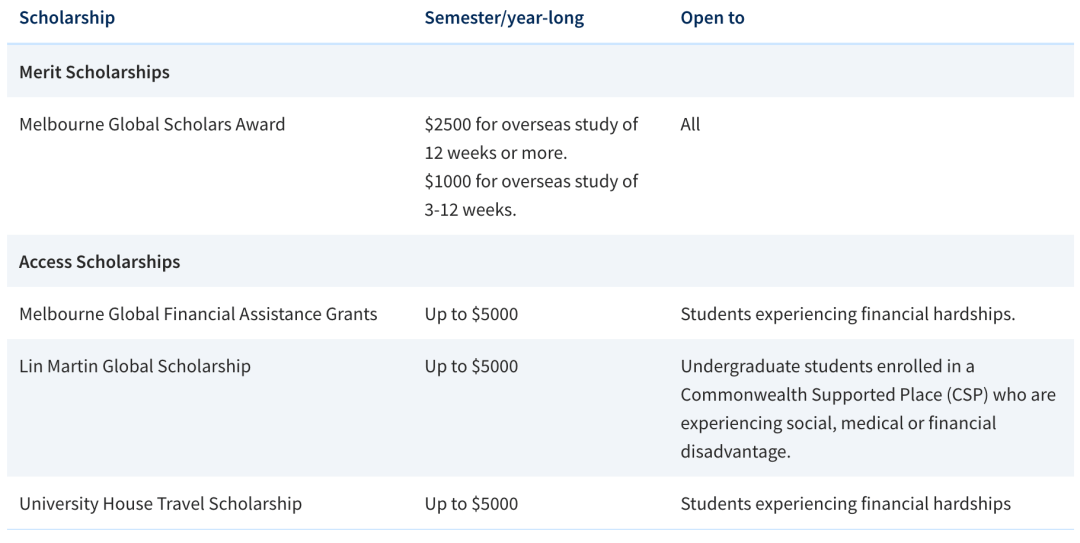
Task: Click the Open to column header
Action: [712, 18]
